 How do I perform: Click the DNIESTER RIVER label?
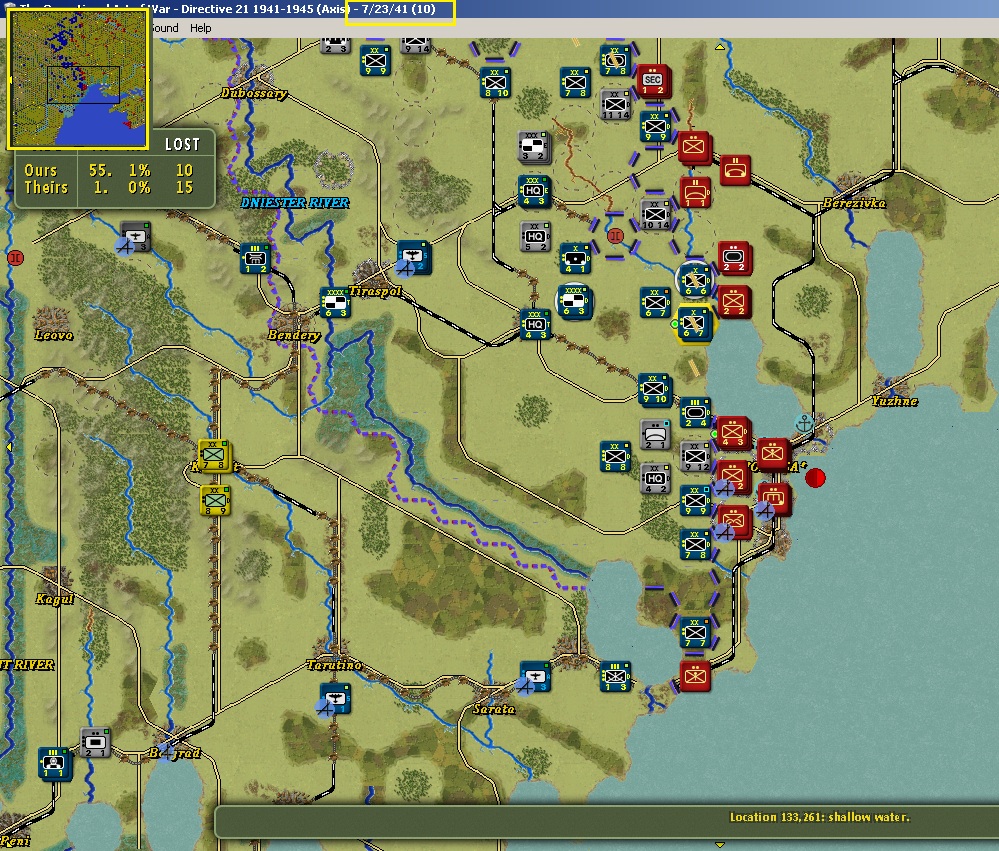pyautogui.click(x=295, y=203)
